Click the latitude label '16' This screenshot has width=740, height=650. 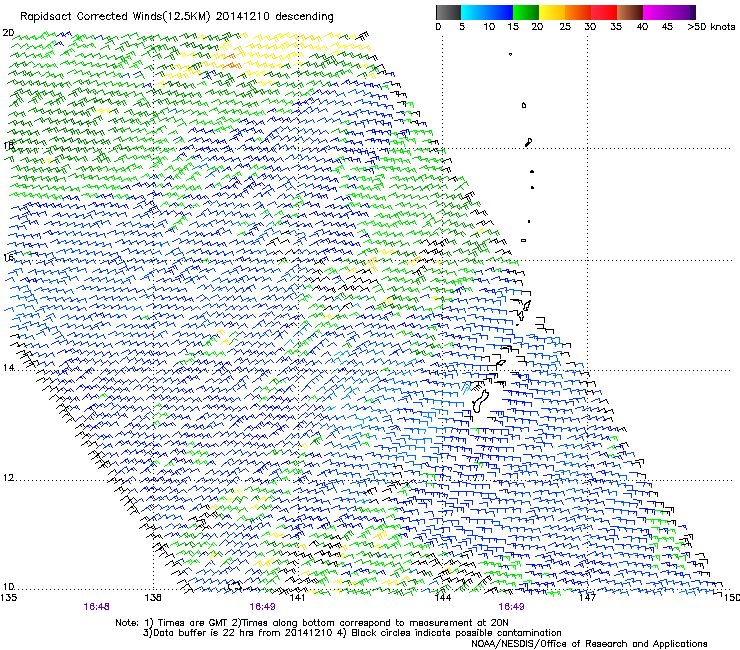coord(8,257)
